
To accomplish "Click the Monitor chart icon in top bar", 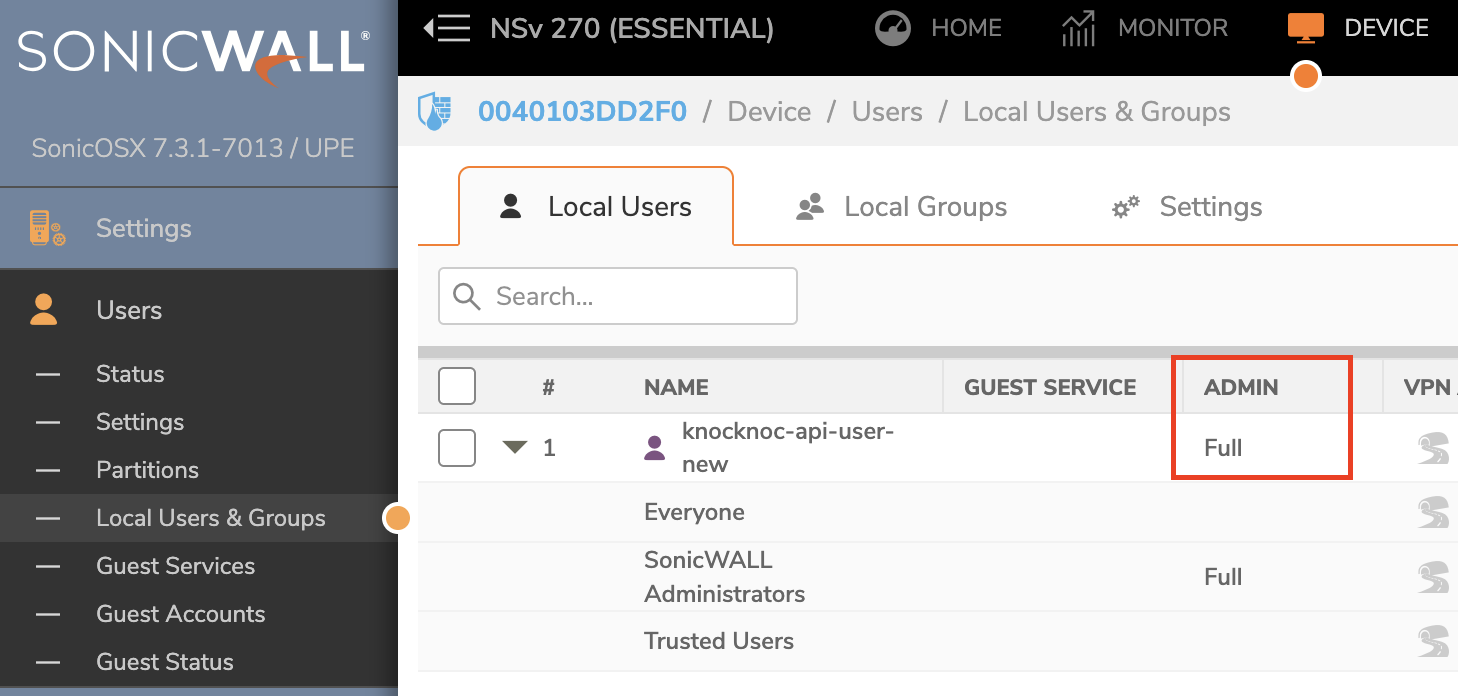I will (x=1078, y=28).
